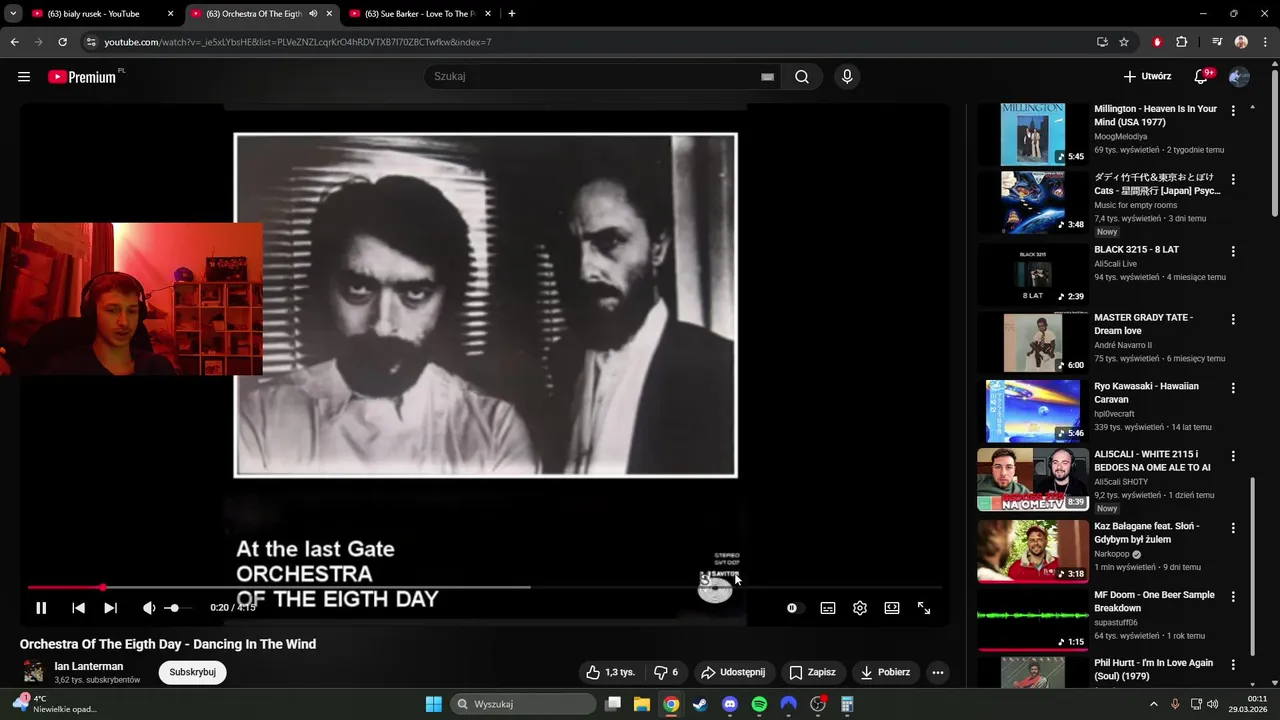Click the address bar URL
1280x720 pixels.
tap(298, 42)
